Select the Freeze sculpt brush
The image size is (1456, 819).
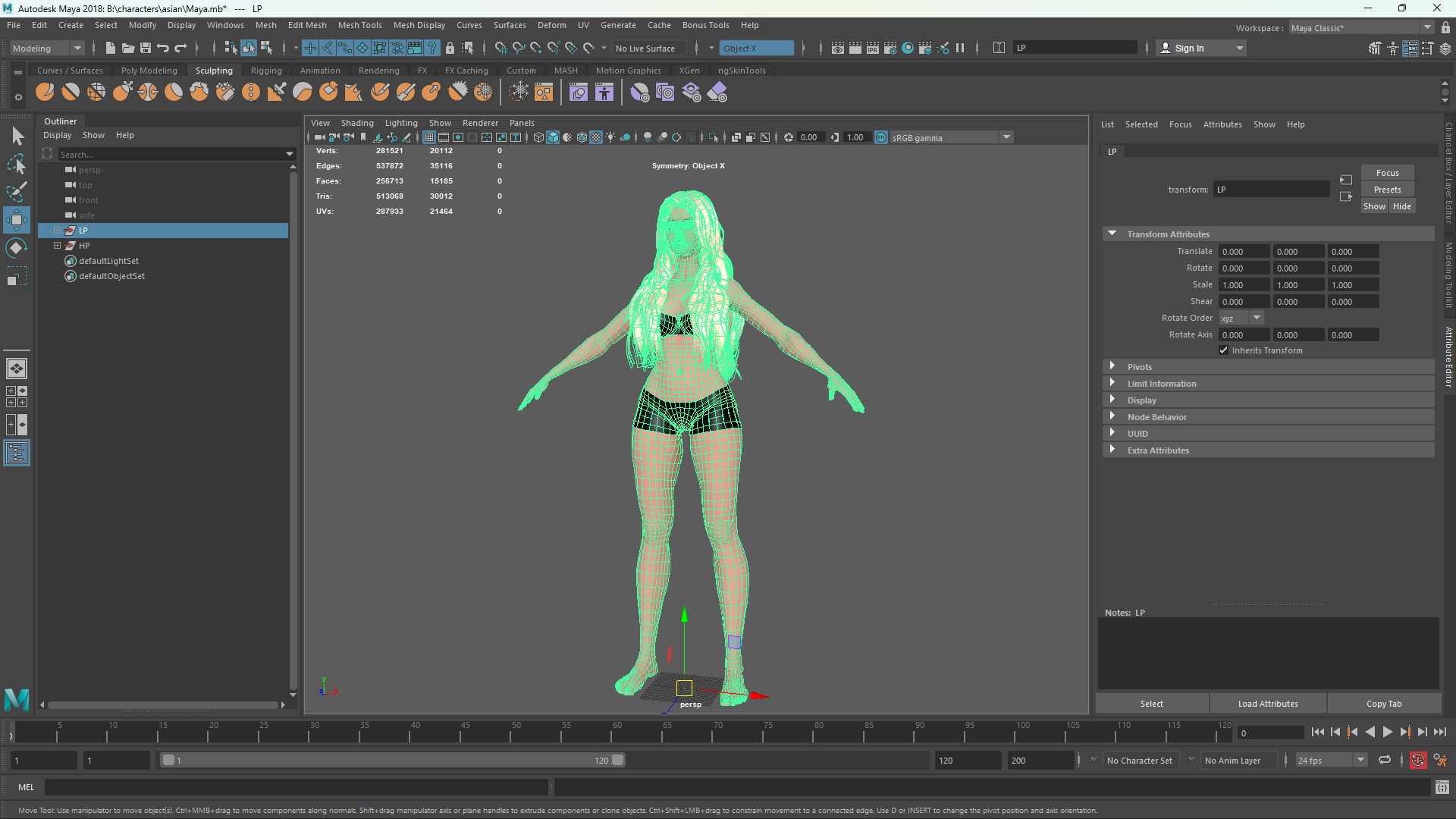[483, 93]
